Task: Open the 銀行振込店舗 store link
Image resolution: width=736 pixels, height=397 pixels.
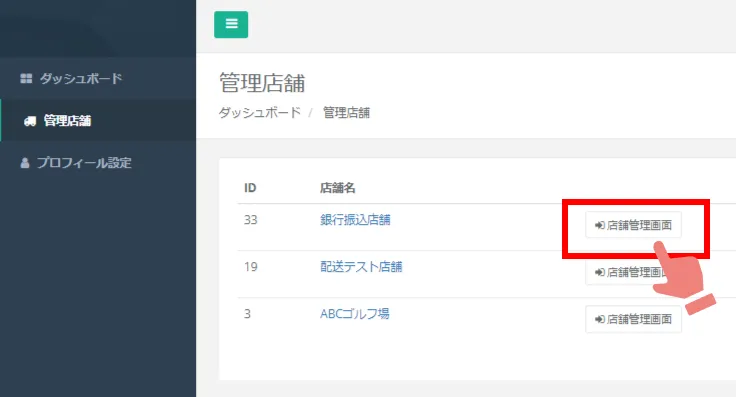Action: point(355,220)
